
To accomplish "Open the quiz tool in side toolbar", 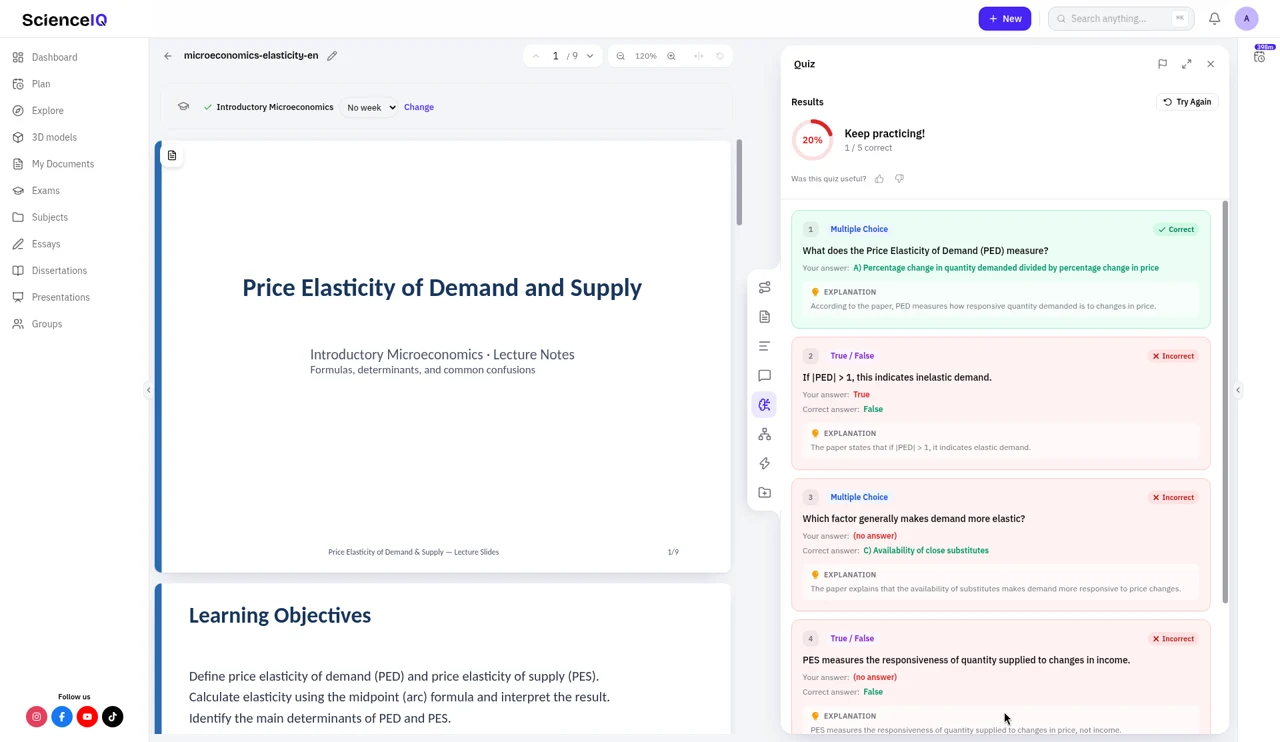I will pos(764,405).
